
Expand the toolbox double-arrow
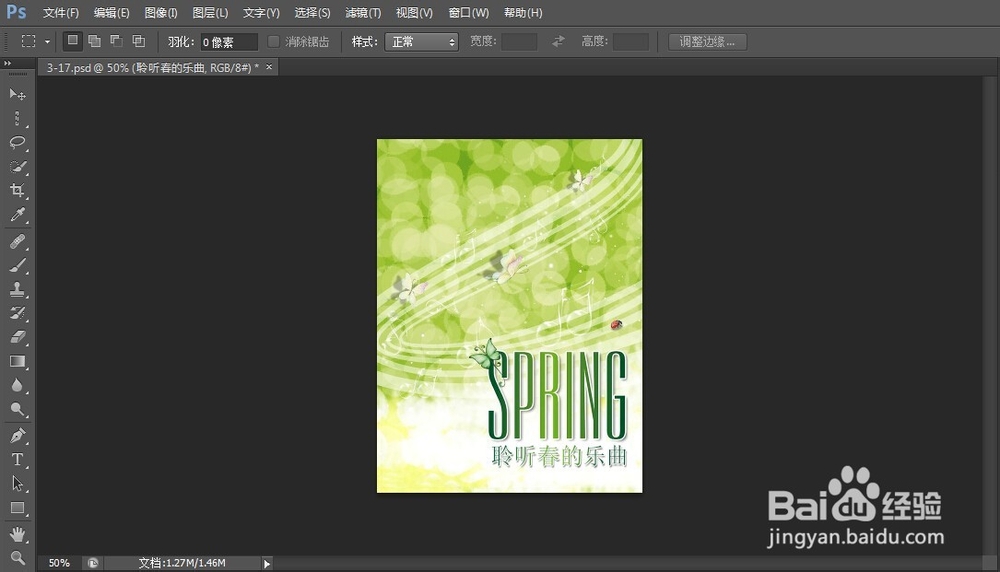point(8,64)
